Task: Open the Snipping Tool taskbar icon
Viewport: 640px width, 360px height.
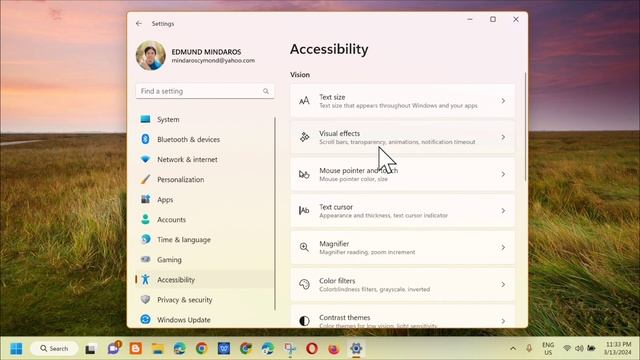Action: [x=290, y=349]
